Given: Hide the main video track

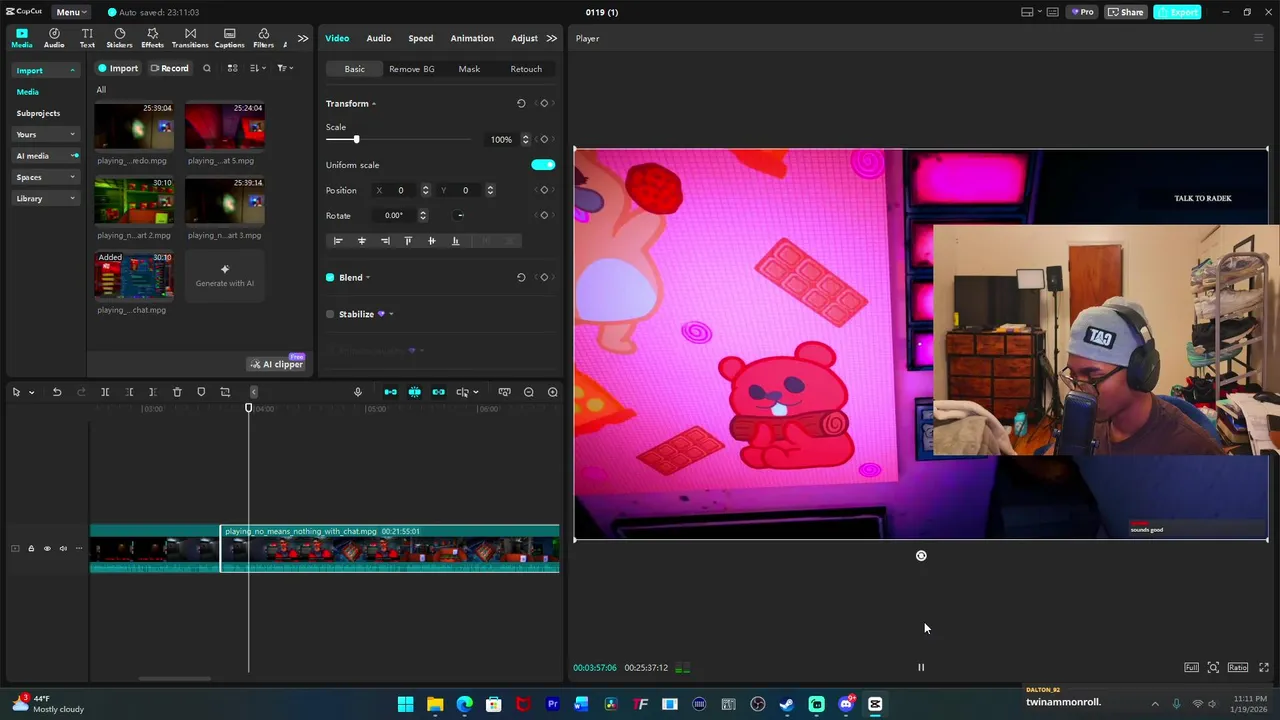Looking at the screenshot, I should click(x=47, y=548).
